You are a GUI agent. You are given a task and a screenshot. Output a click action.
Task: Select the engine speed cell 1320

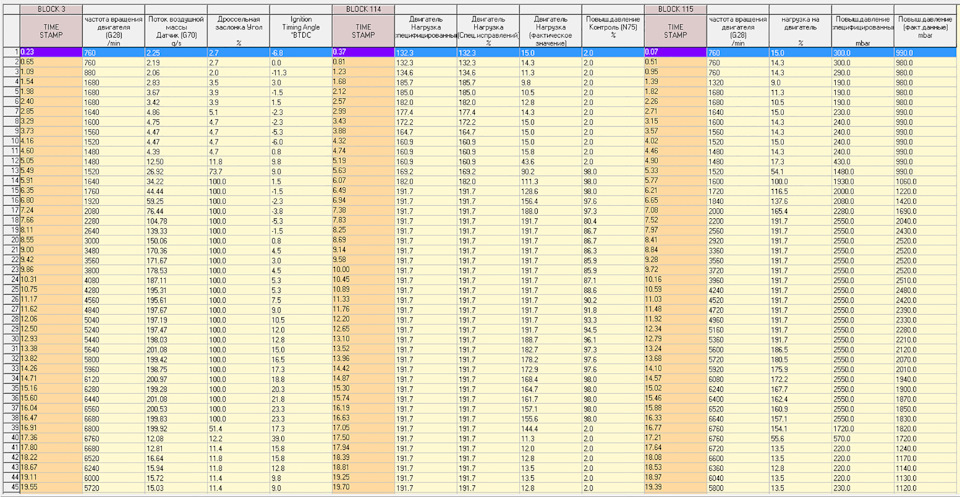coord(737,81)
